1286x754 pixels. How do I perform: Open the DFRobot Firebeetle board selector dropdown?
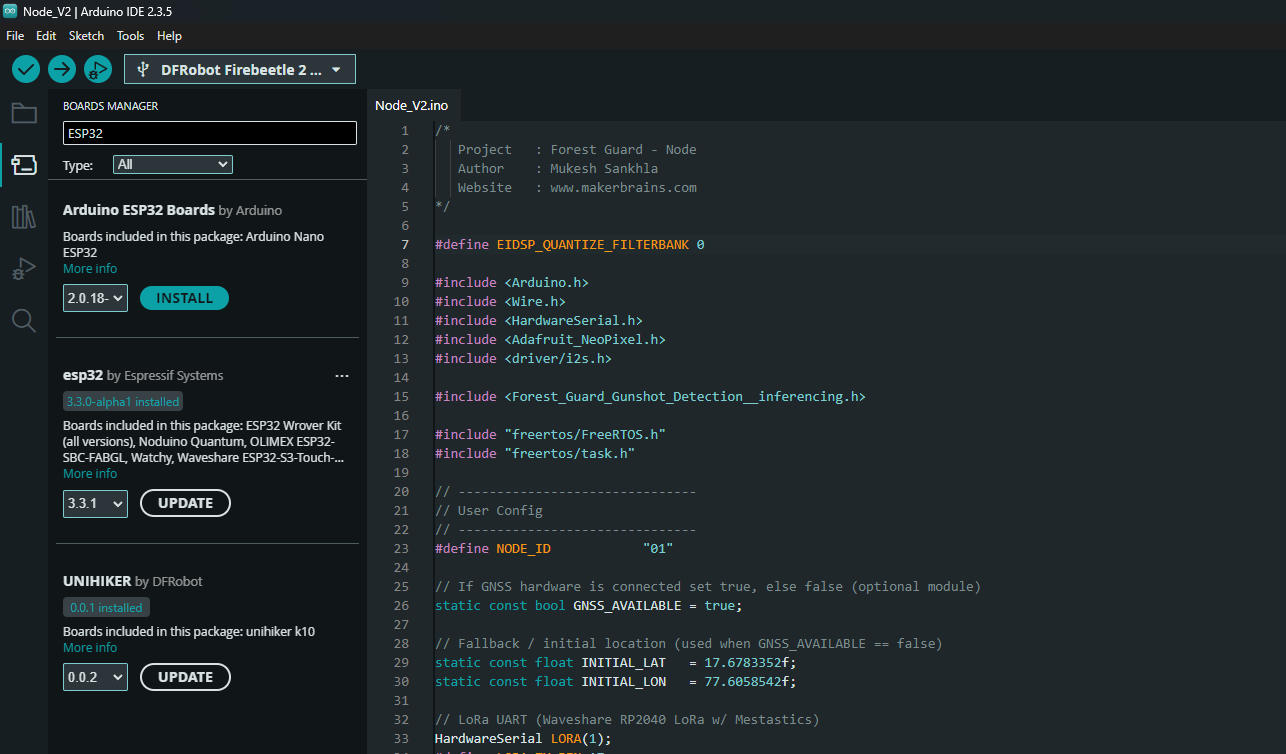(240, 70)
